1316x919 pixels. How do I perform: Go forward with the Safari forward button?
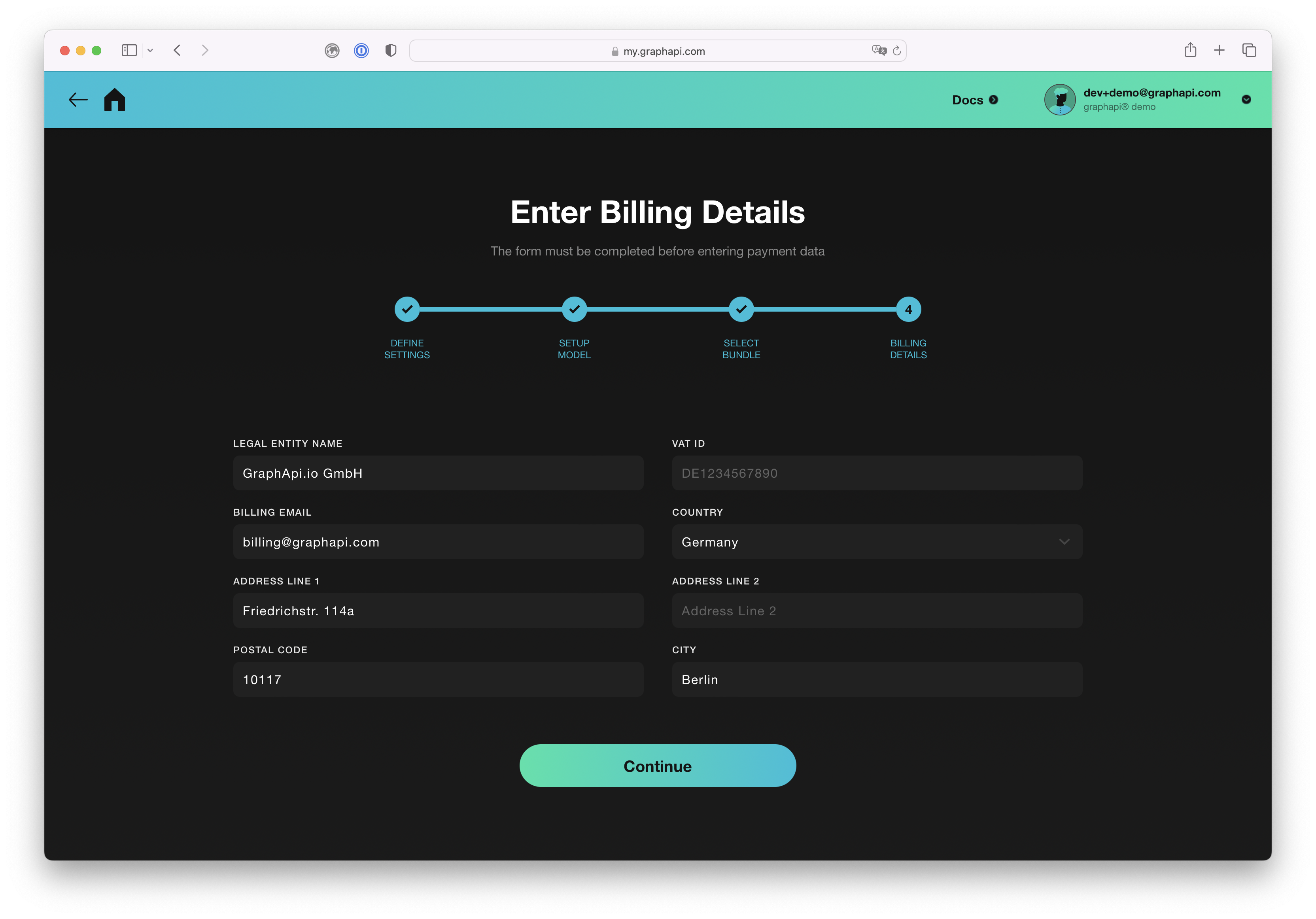(x=205, y=51)
